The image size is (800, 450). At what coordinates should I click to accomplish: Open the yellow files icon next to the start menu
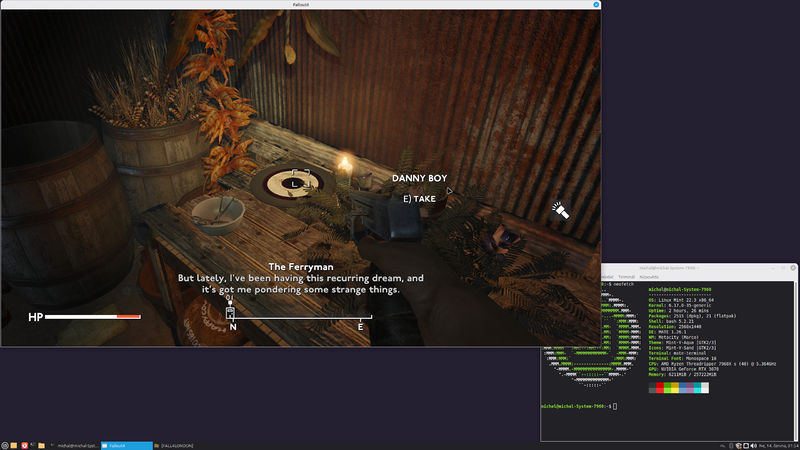[14, 445]
